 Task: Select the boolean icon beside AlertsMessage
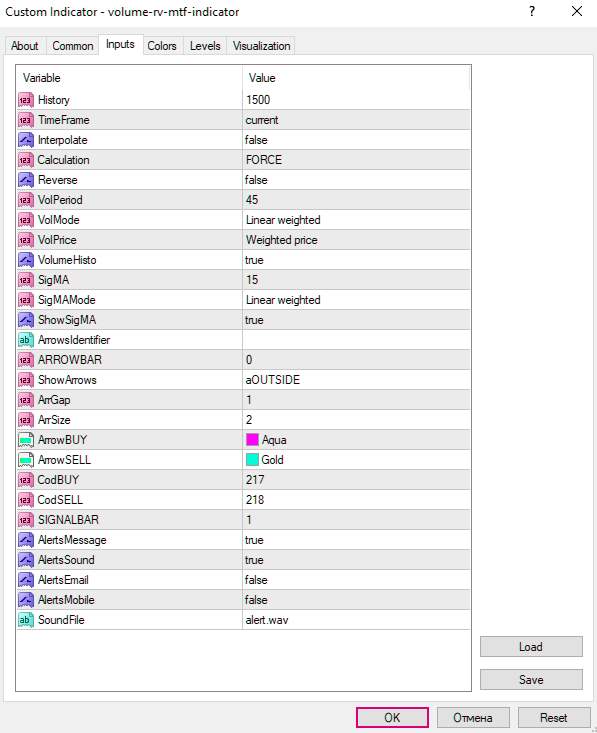click(26, 540)
